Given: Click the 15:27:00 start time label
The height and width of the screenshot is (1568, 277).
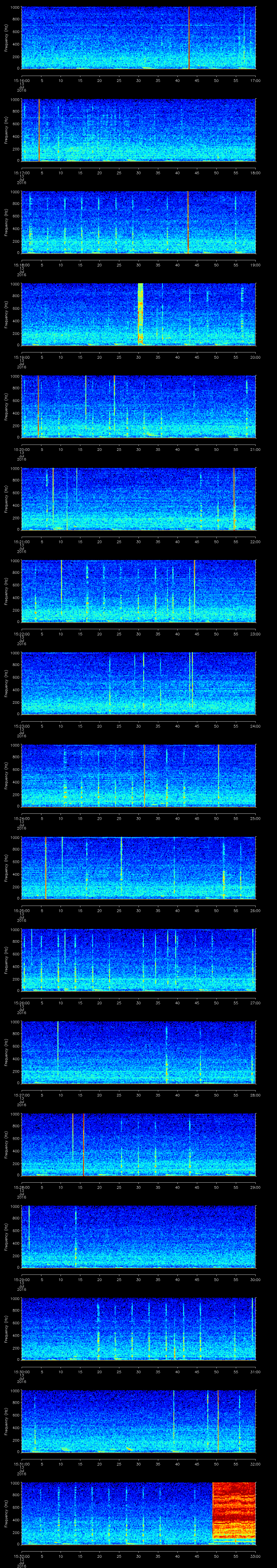Looking at the screenshot, I should 21,1095.
